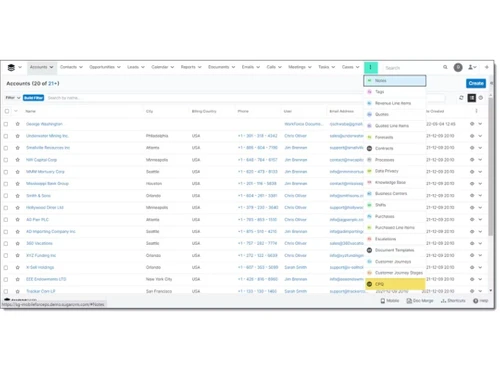This screenshot has width=500, height=375.
Task: Expand row actions for Hollywood Diner Ltd
Action: tap(480, 208)
